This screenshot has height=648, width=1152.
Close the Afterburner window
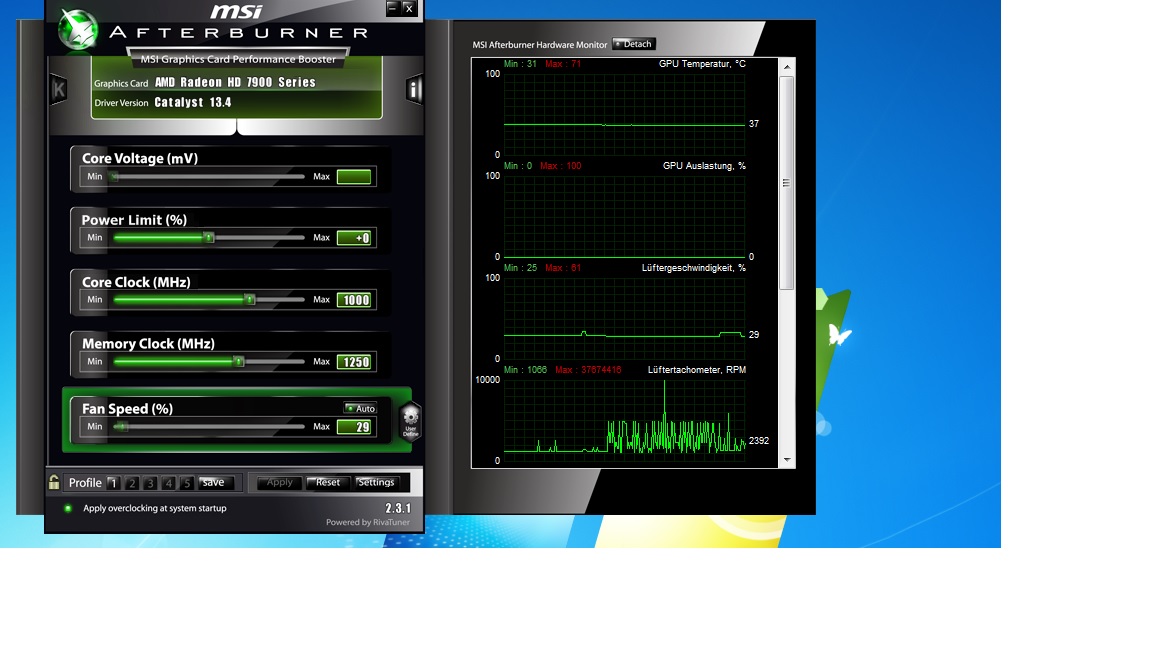(409, 8)
